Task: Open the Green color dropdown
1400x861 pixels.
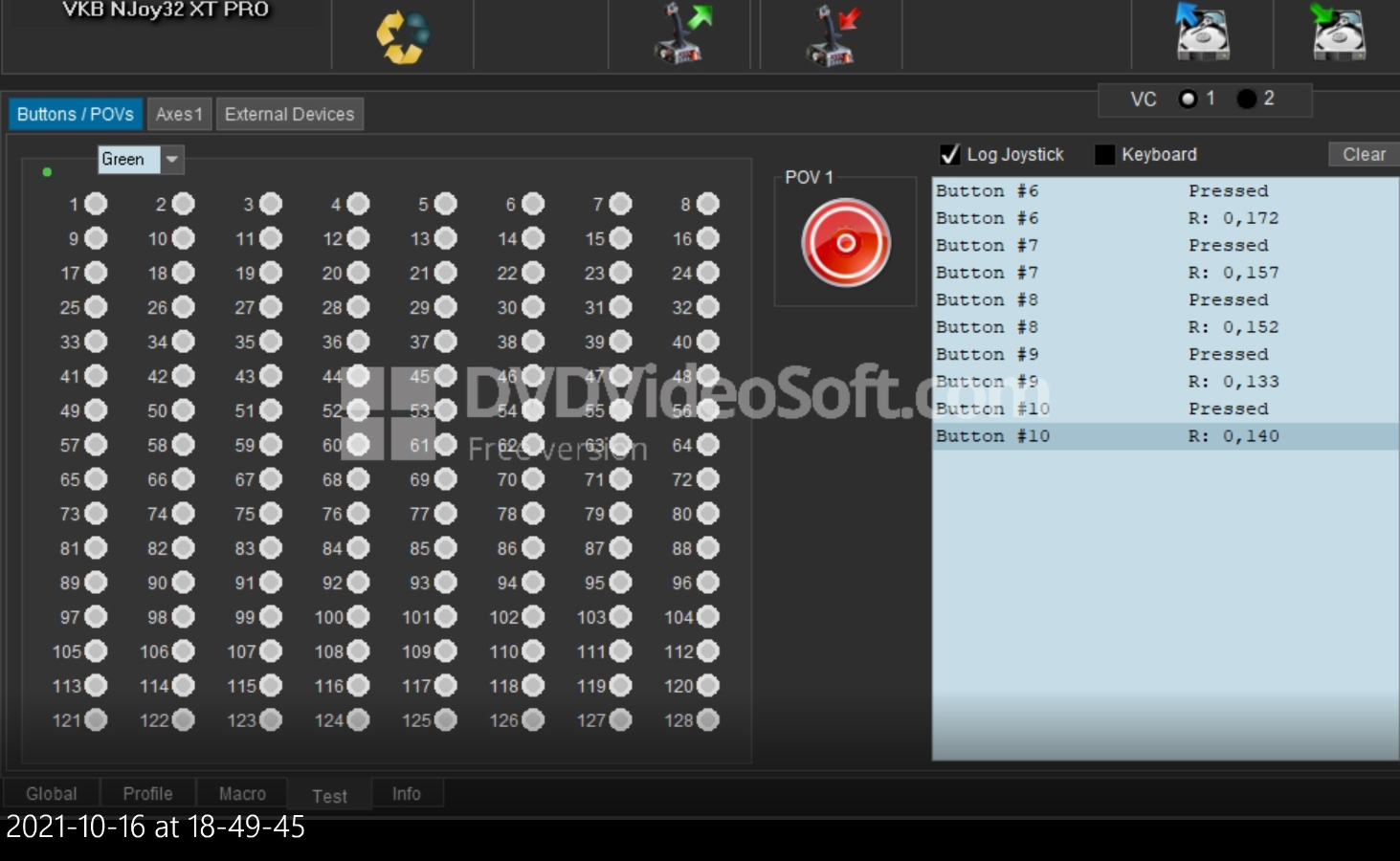Action: (171, 159)
